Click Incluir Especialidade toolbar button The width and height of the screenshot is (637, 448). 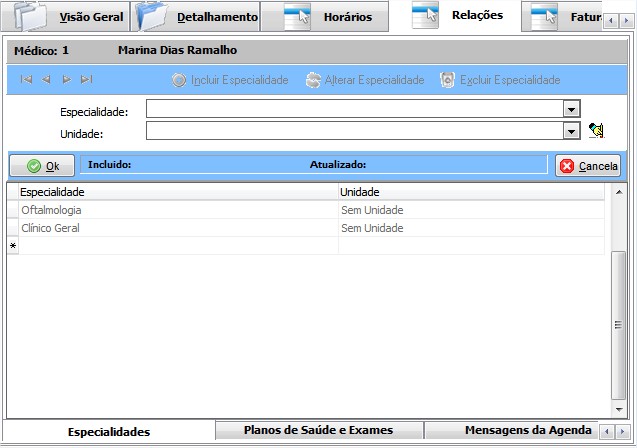coord(230,80)
